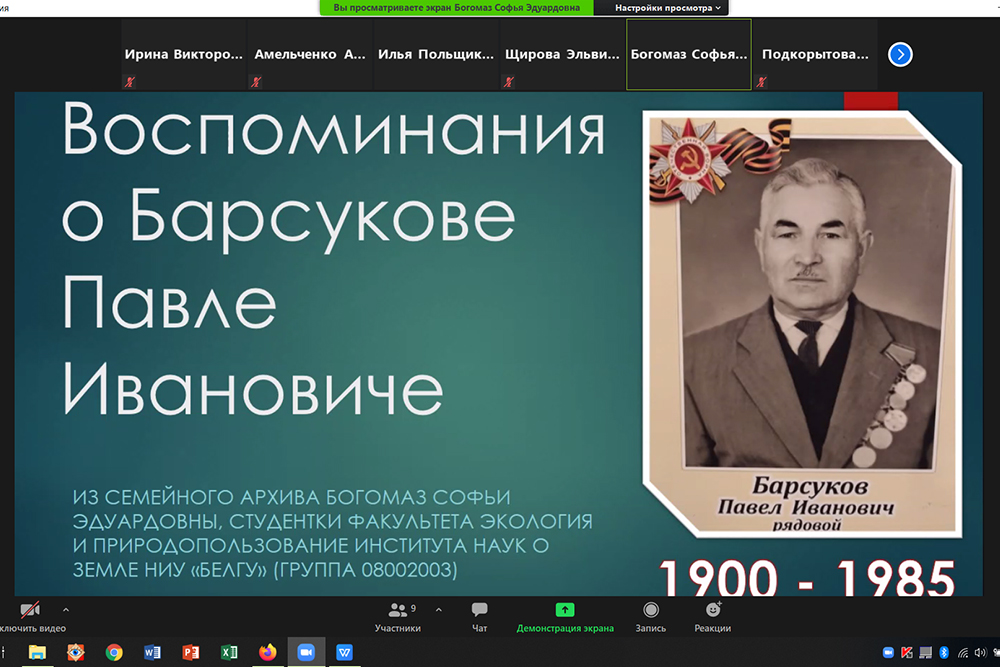Click the green screen-viewing notification banner
1000x667 pixels.
(456, 8)
